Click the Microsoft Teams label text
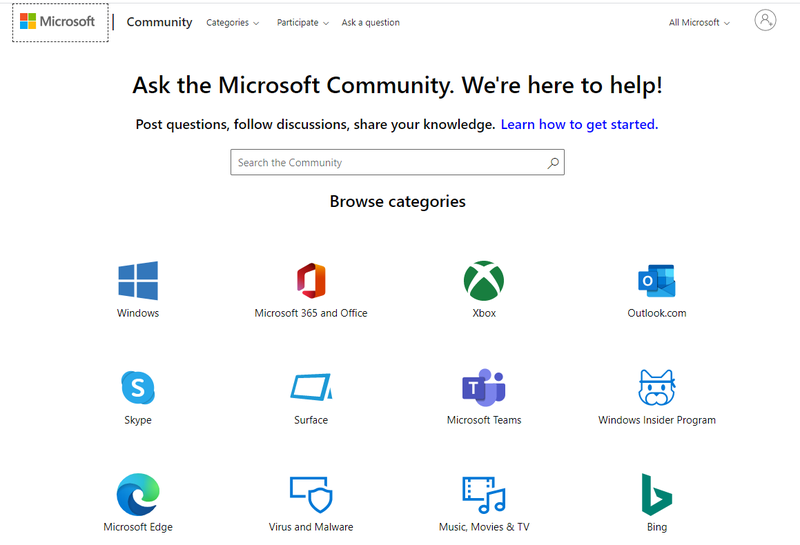Viewport: 800px width, 545px height. click(484, 420)
